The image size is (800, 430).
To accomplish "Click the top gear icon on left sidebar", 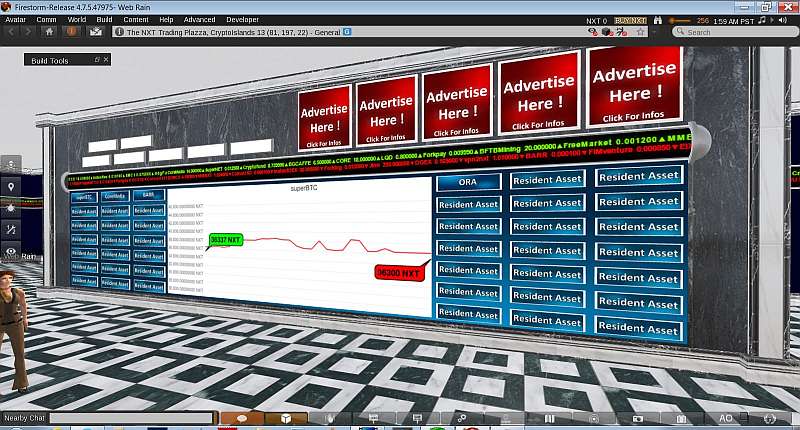I will (x=11, y=165).
